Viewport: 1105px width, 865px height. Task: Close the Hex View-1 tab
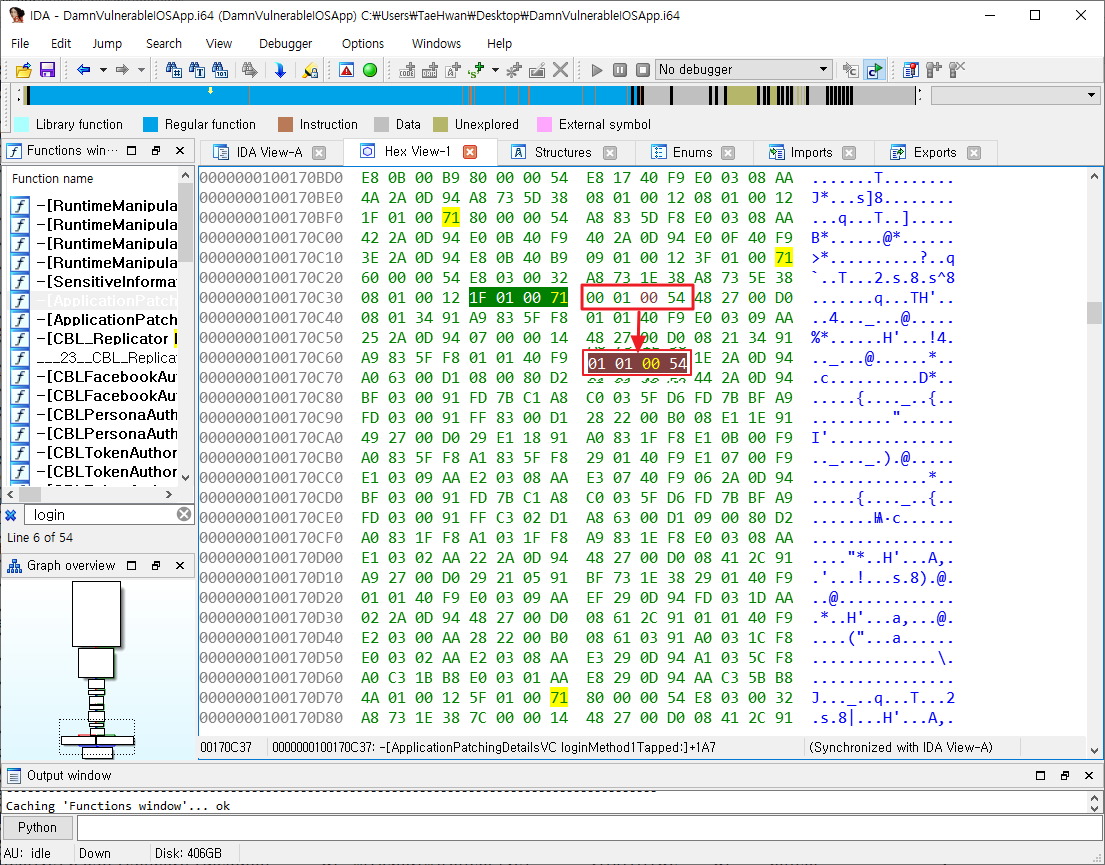(x=470, y=152)
